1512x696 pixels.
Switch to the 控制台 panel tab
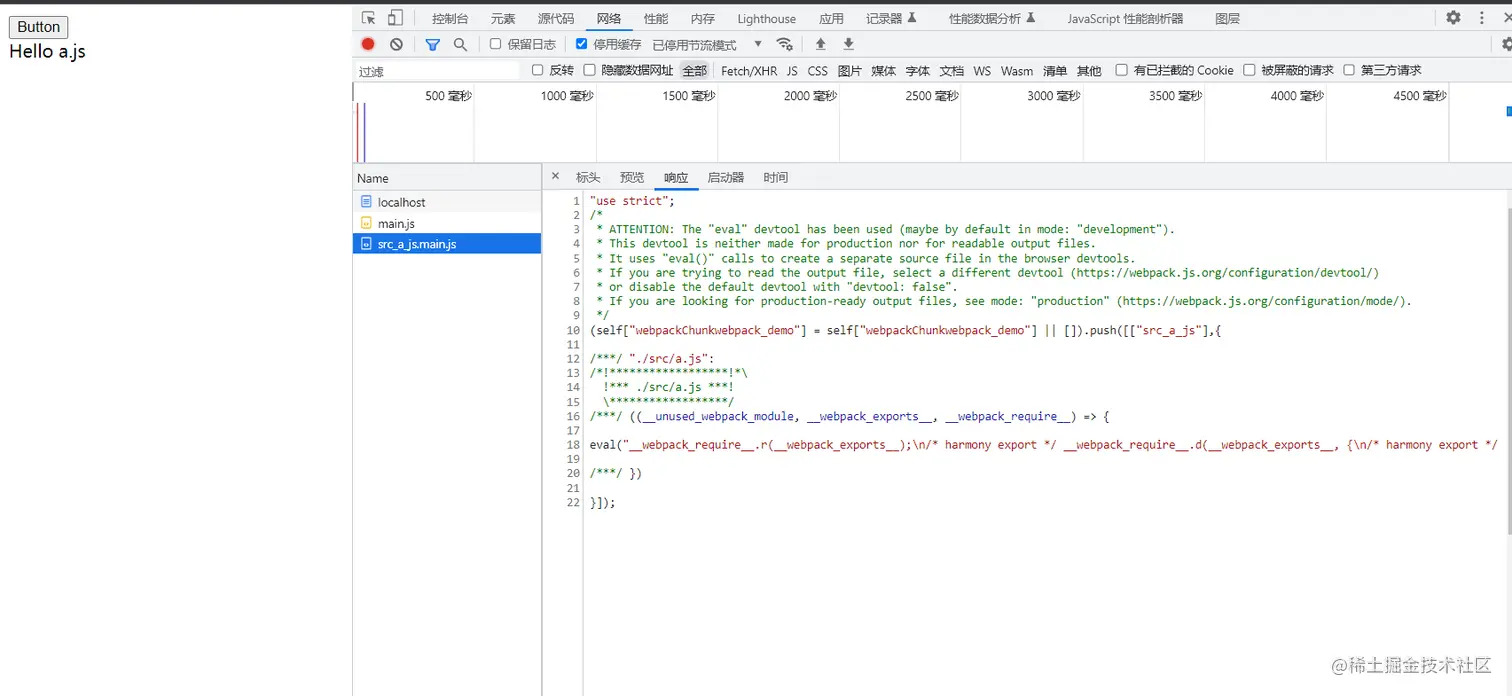(x=450, y=18)
